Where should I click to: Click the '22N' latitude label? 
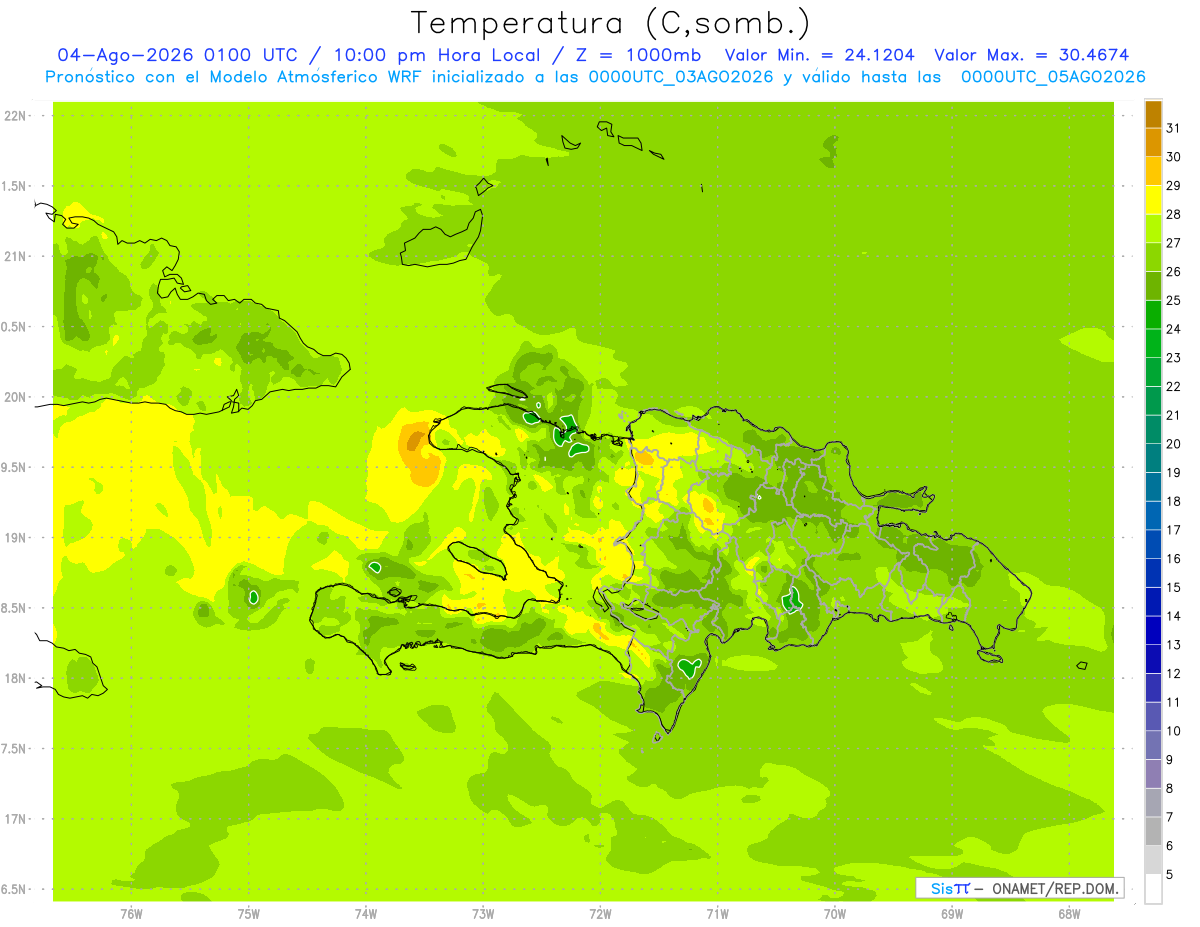[17, 116]
